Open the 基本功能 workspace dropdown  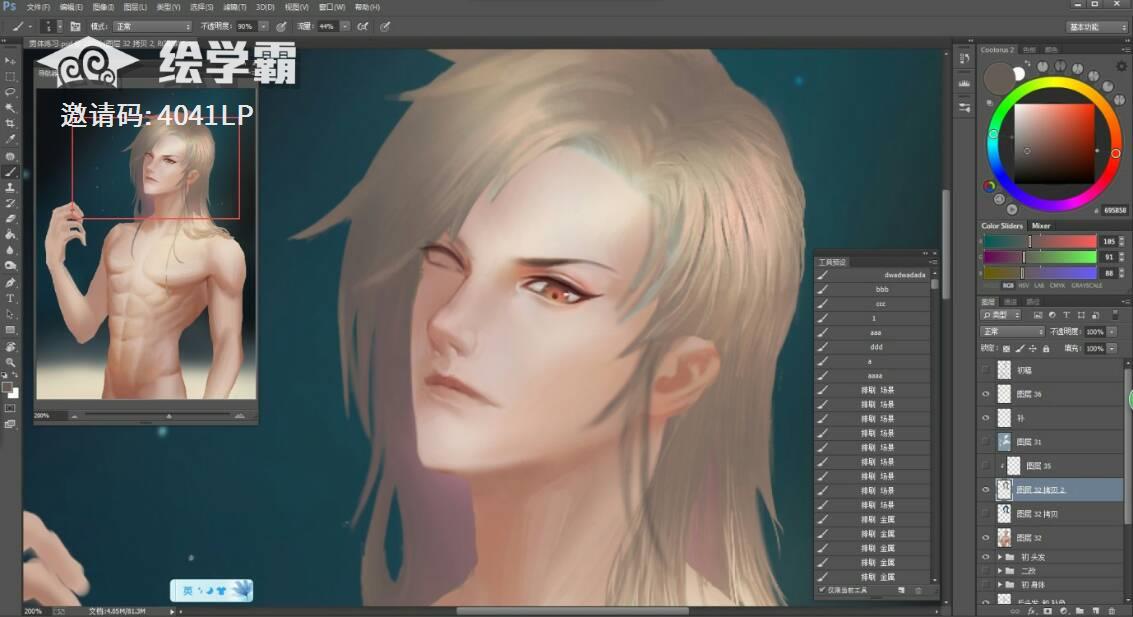(x=1097, y=27)
